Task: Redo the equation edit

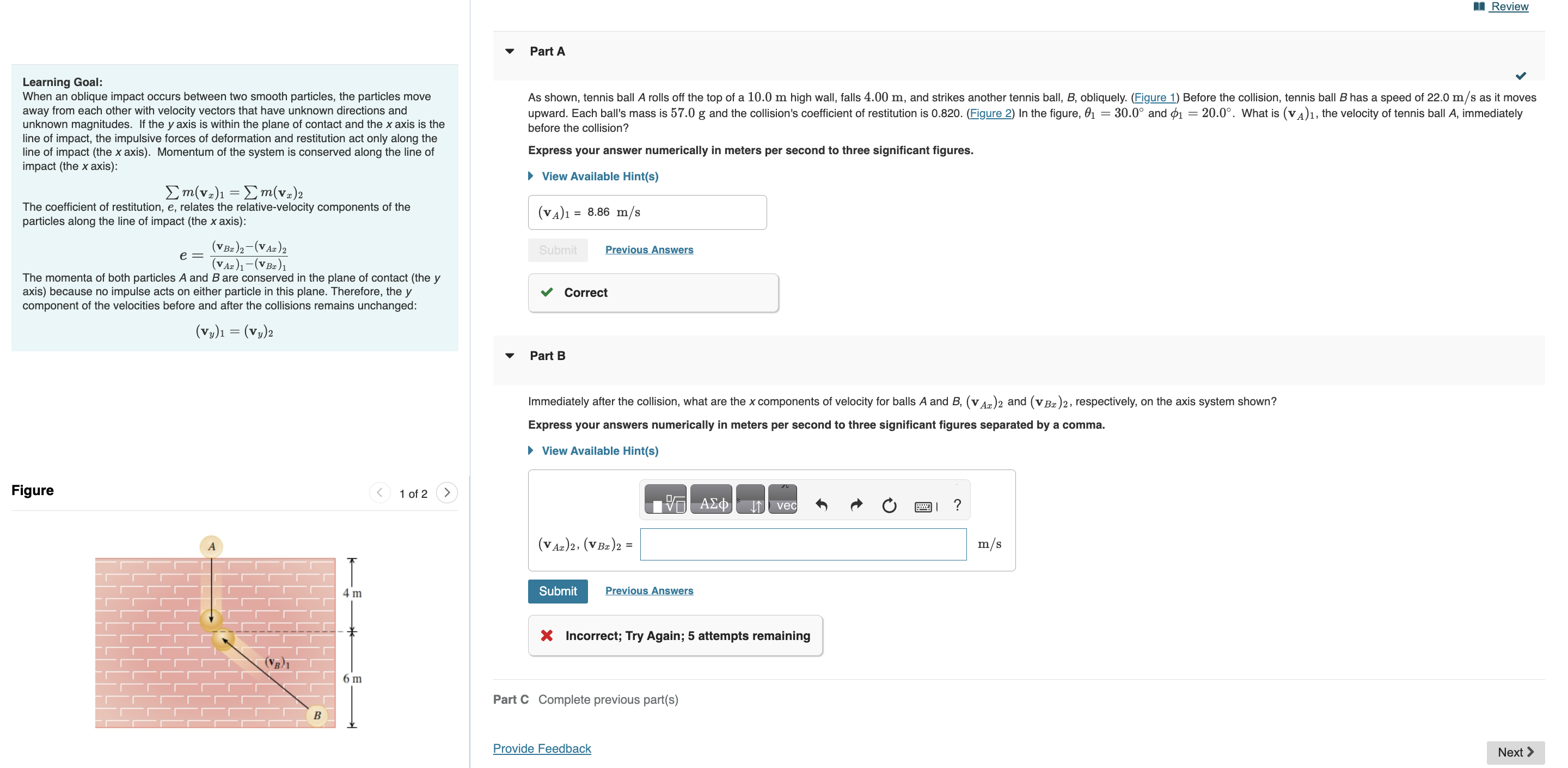Action: (x=856, y=503)
